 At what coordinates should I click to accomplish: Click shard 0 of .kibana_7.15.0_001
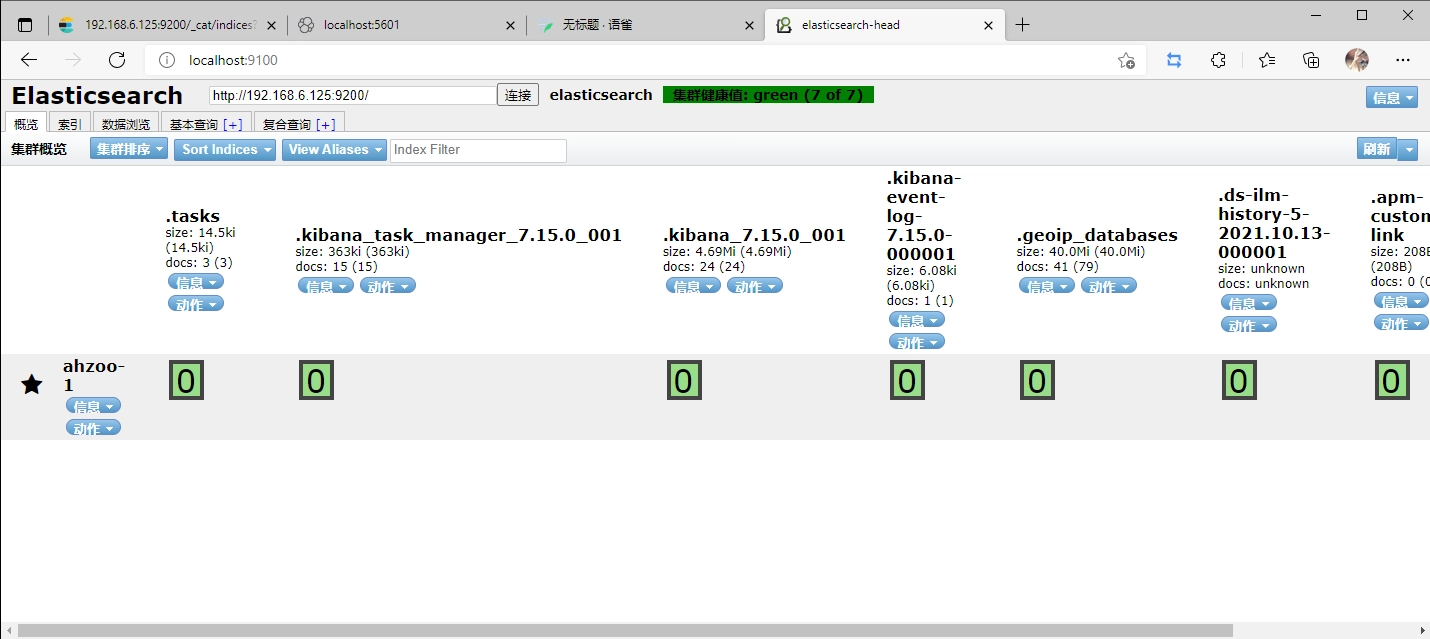coord(684,381)
